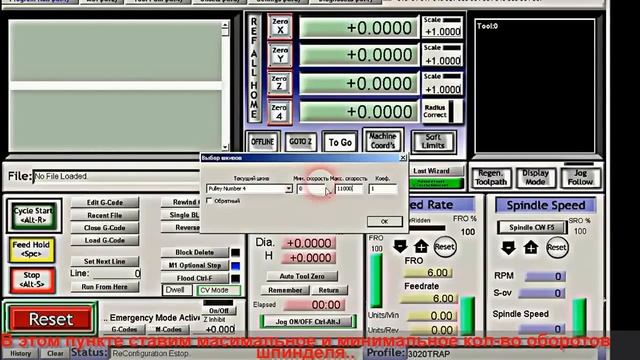The image size is (640, 360).
Task: Reset the FRO percentage with round Reset
Action: pyautogui.click(x=444, y=247)
